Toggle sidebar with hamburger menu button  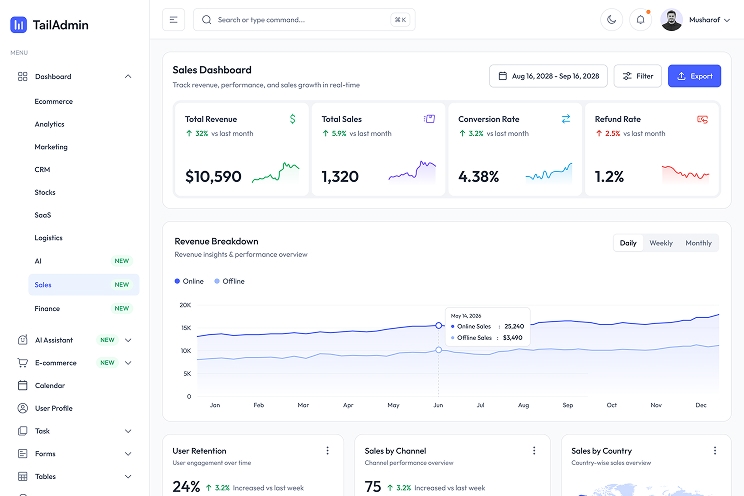174,20
